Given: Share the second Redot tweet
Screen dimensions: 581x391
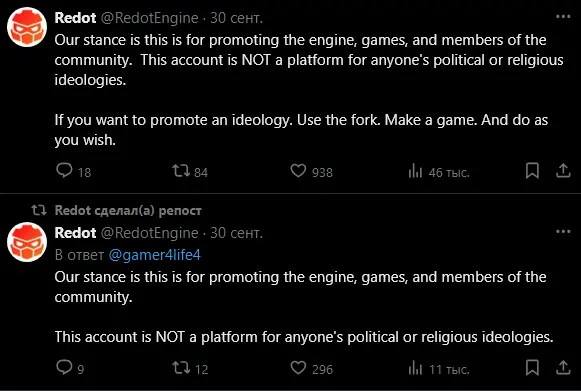Looking at the screenshot, I should [x=563, y=368].
